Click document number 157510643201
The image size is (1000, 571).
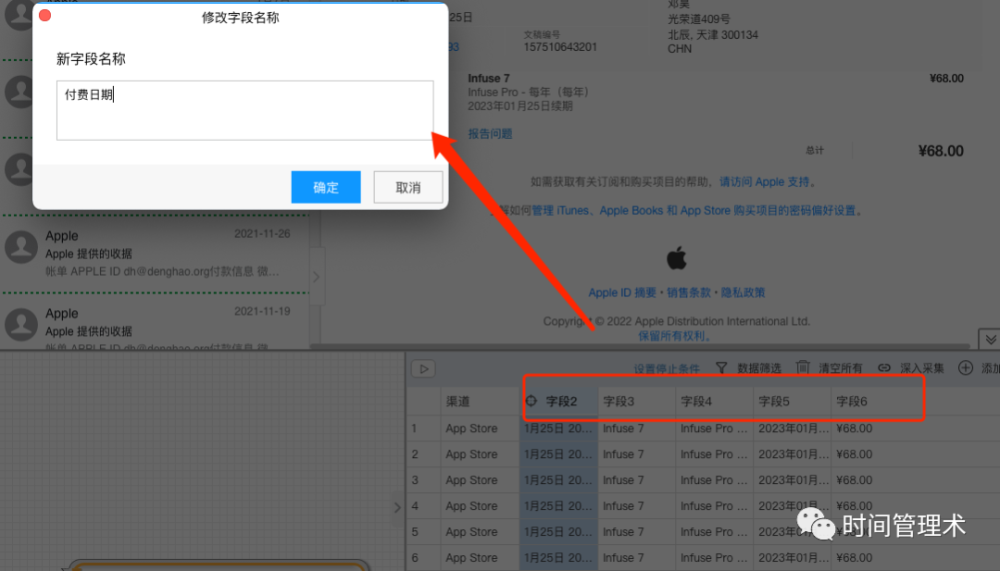coord(560,47)
